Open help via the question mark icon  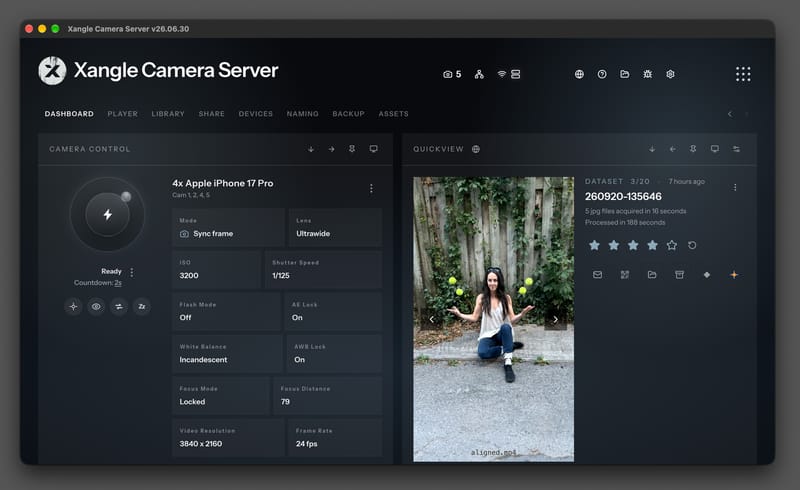pos(602,75)
